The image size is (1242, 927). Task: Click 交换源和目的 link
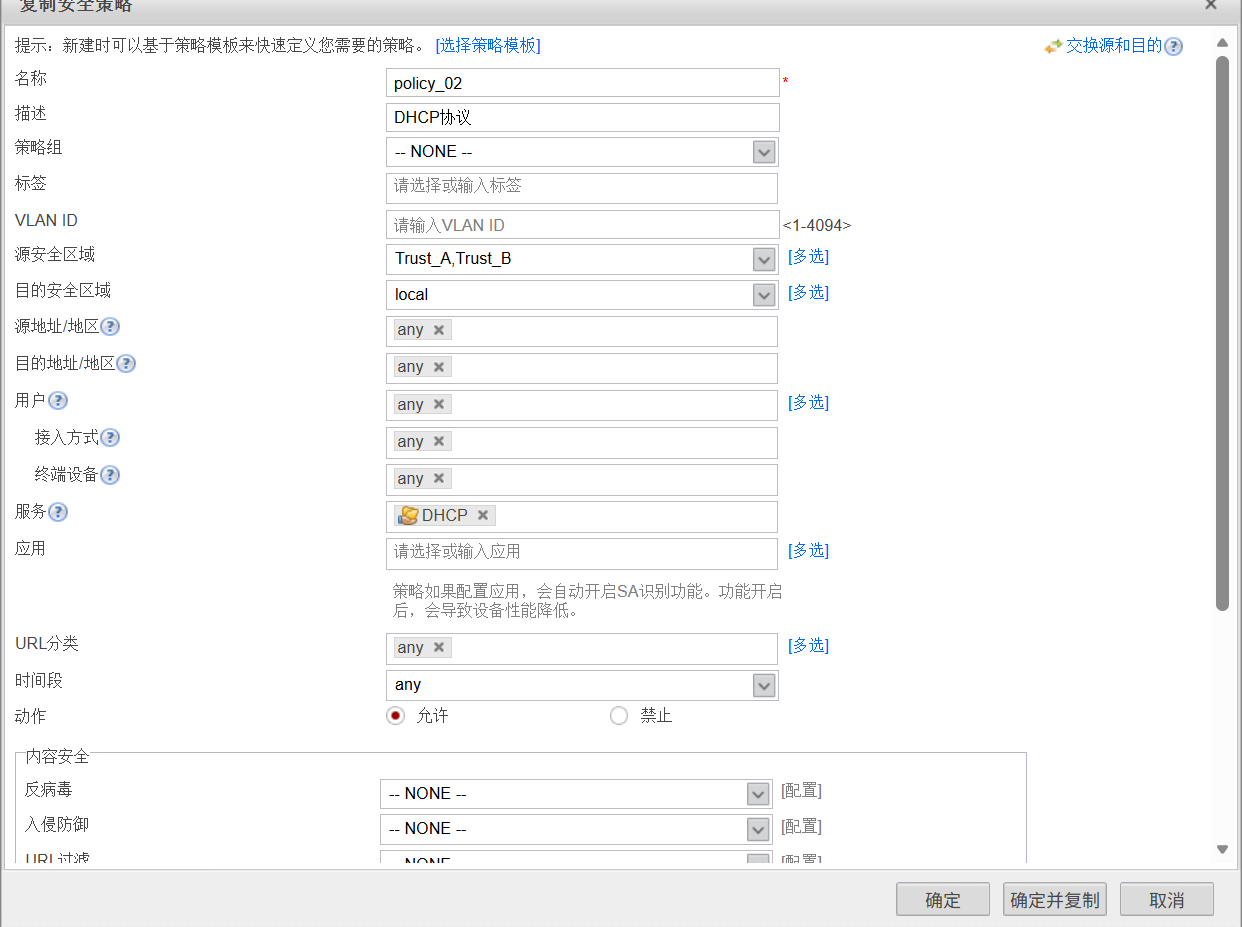click(1114, 46)
